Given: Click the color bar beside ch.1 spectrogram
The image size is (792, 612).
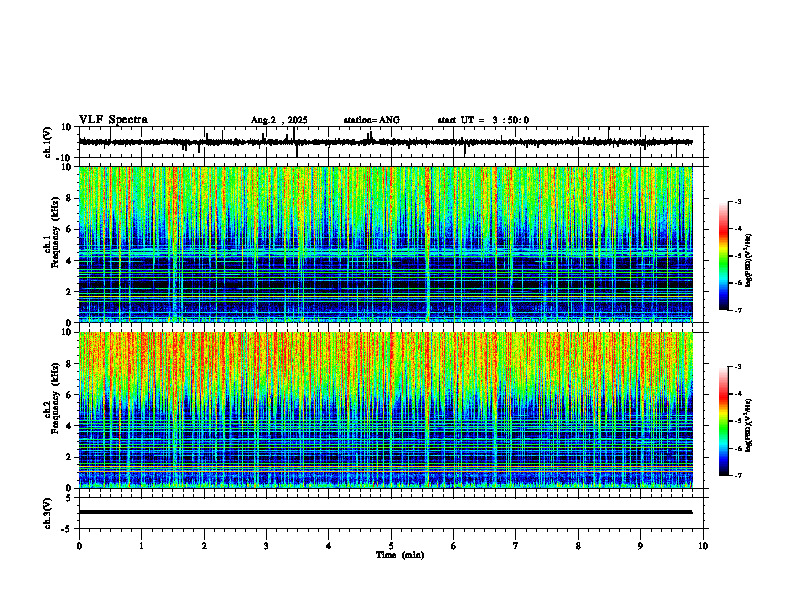Looking at the screenshot, I should [x=724, y=256].
